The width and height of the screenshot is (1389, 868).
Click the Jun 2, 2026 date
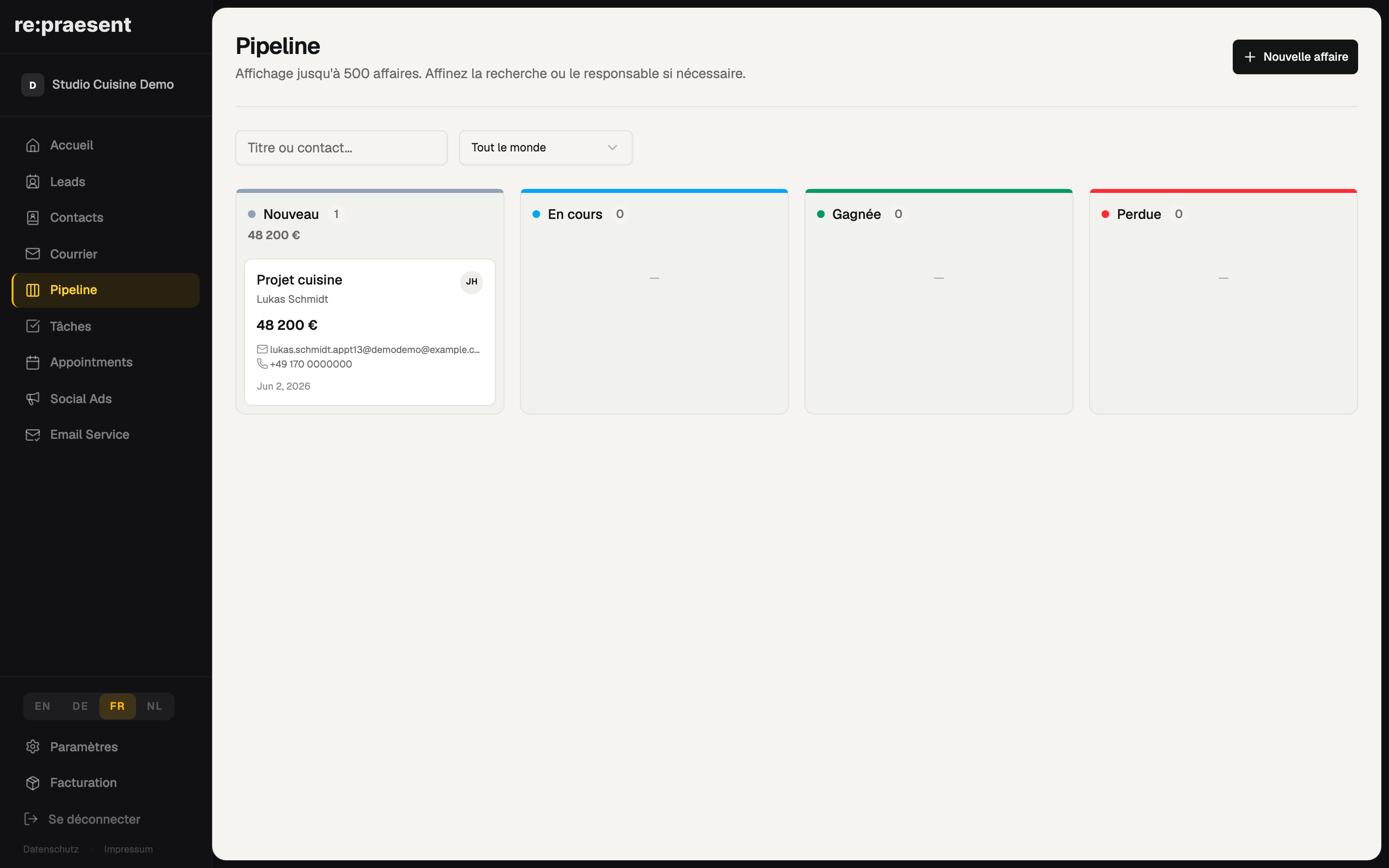click(x=284, y=386)
